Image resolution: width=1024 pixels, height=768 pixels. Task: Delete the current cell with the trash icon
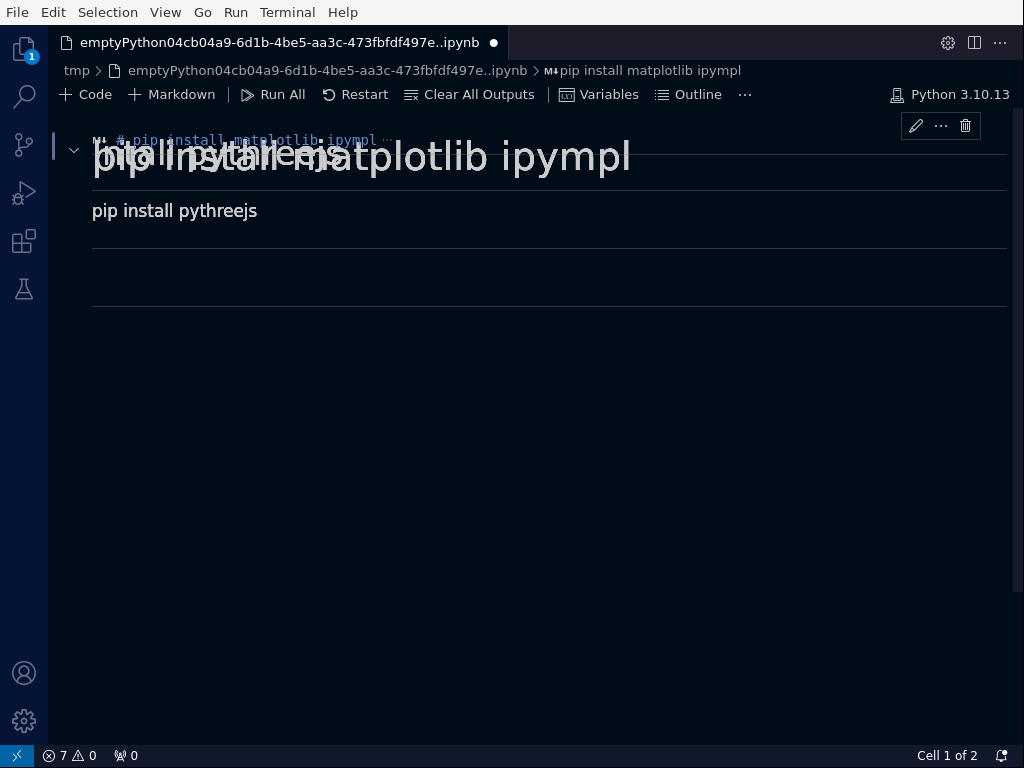click(x=964, y=126)
